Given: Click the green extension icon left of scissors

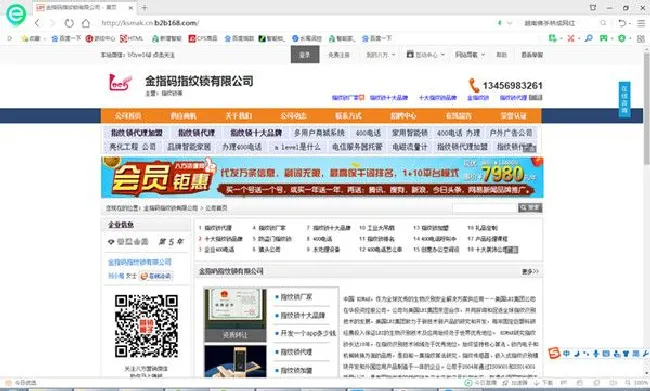Looking at the screenshot, I should [553, 39].
